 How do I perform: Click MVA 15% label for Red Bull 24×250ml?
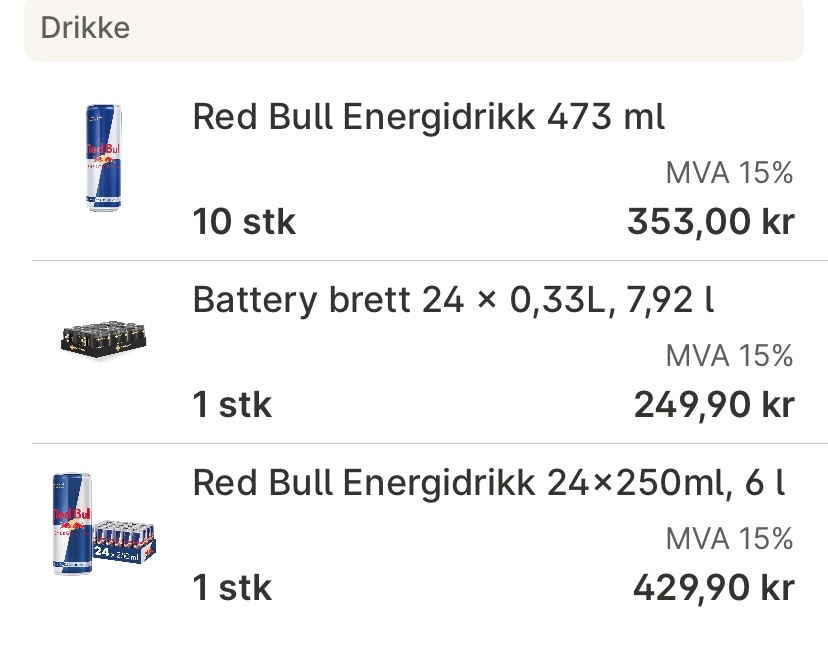[x=729, y=539]
